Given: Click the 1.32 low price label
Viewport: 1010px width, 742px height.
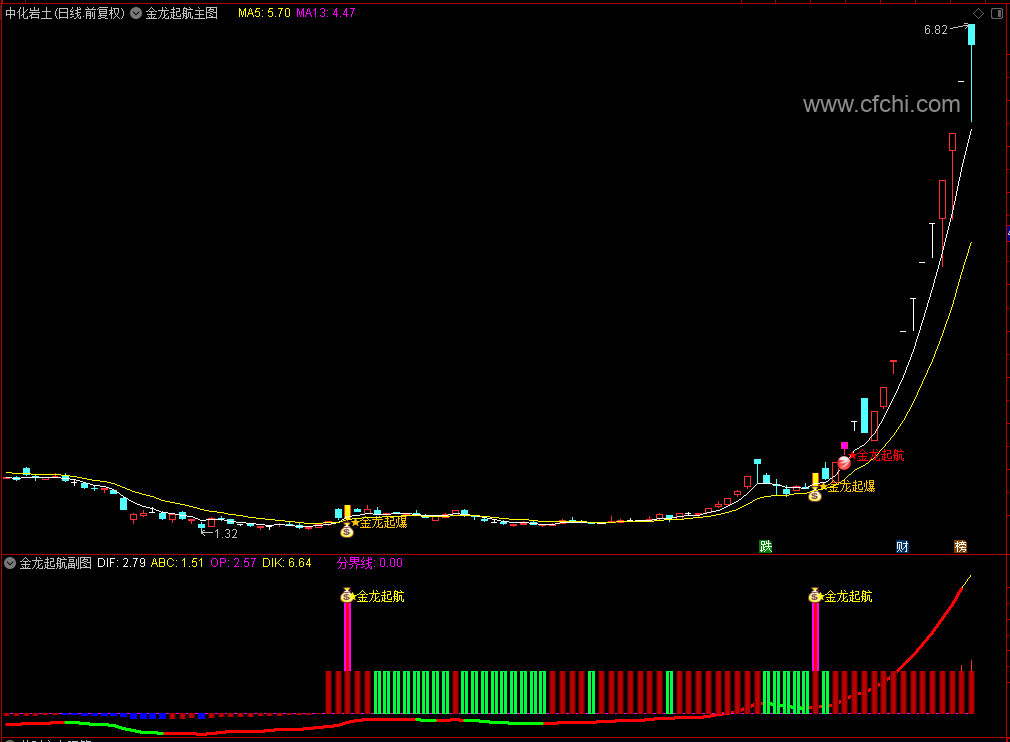Looking at the screenshot, I should tap(225, 534).
